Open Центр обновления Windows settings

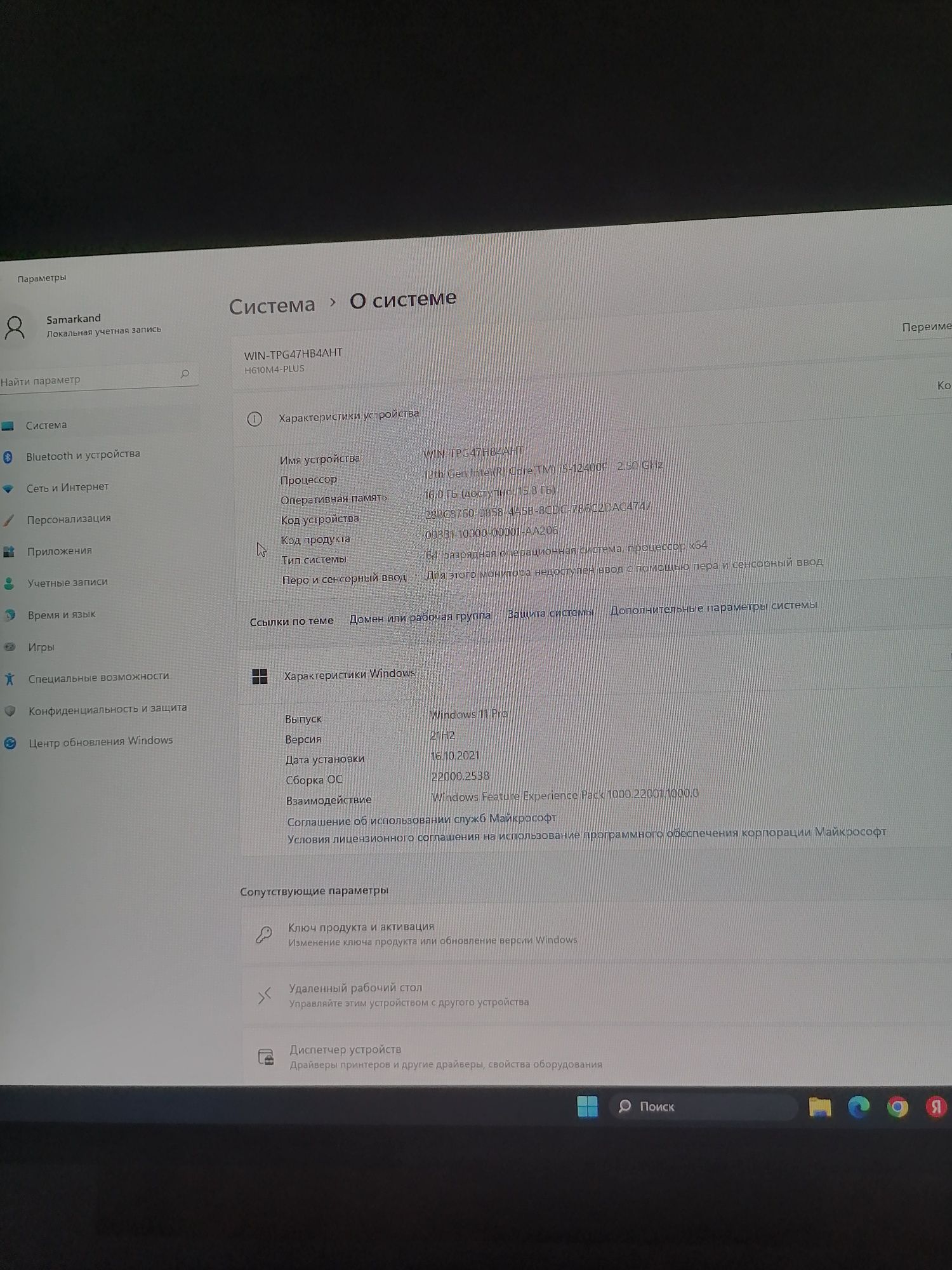[100, 741]
